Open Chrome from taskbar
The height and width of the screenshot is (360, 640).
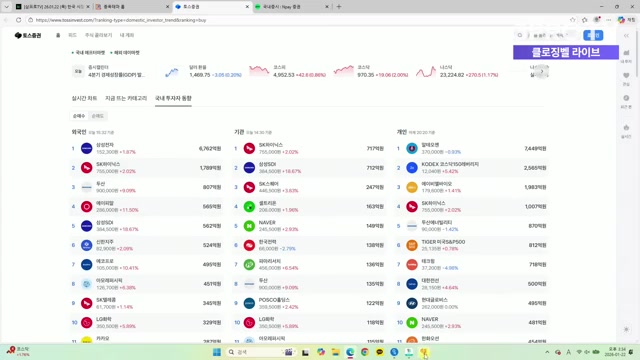pyautogui.click(x=364, y=352)
